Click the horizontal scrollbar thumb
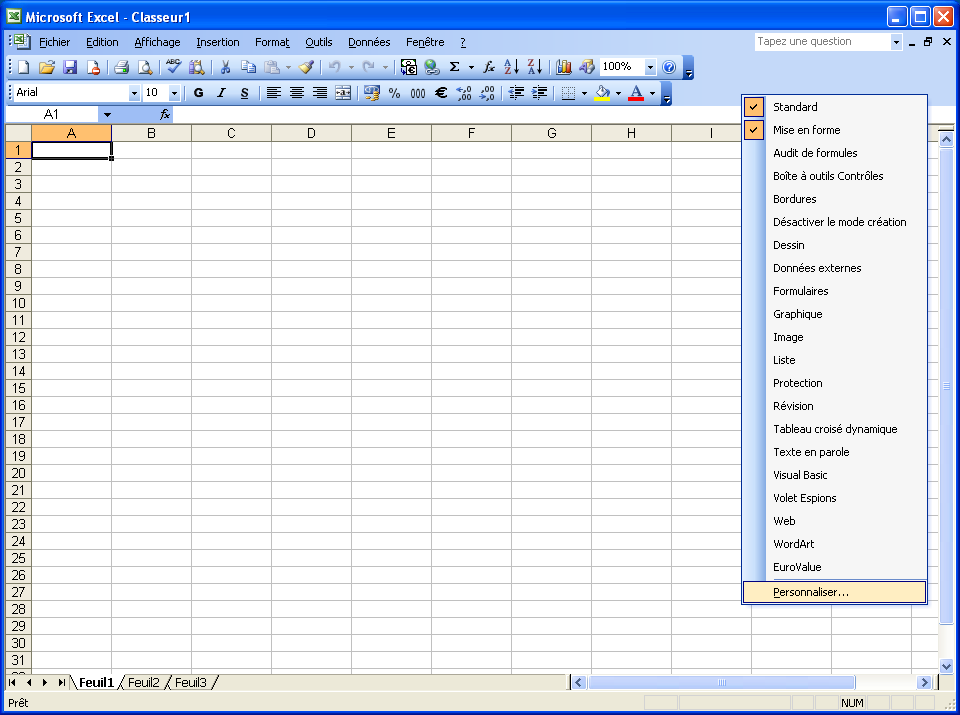This screenshot has height=715, width=960. 721,683
